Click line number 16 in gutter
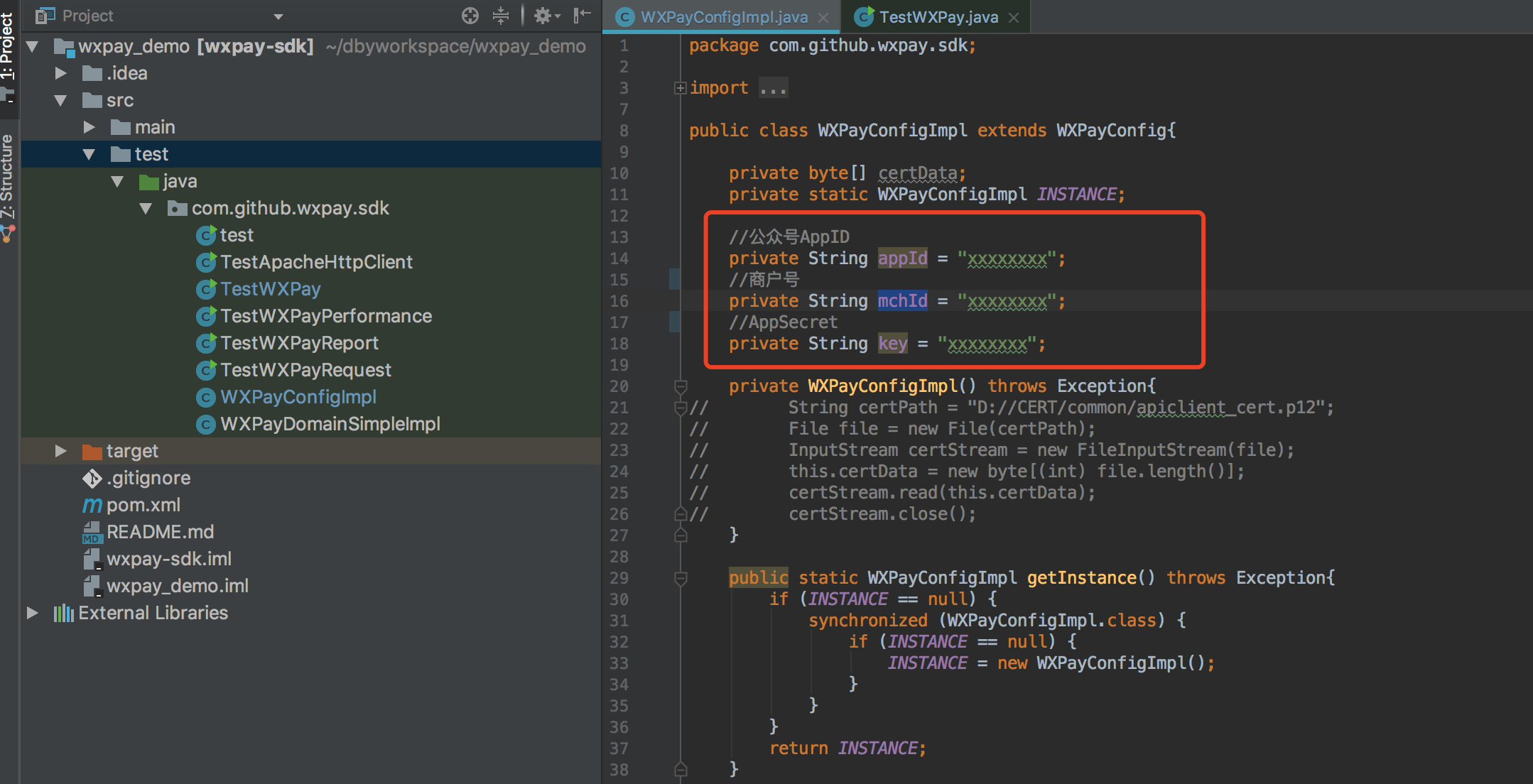1533x784 pixels. 619,301
